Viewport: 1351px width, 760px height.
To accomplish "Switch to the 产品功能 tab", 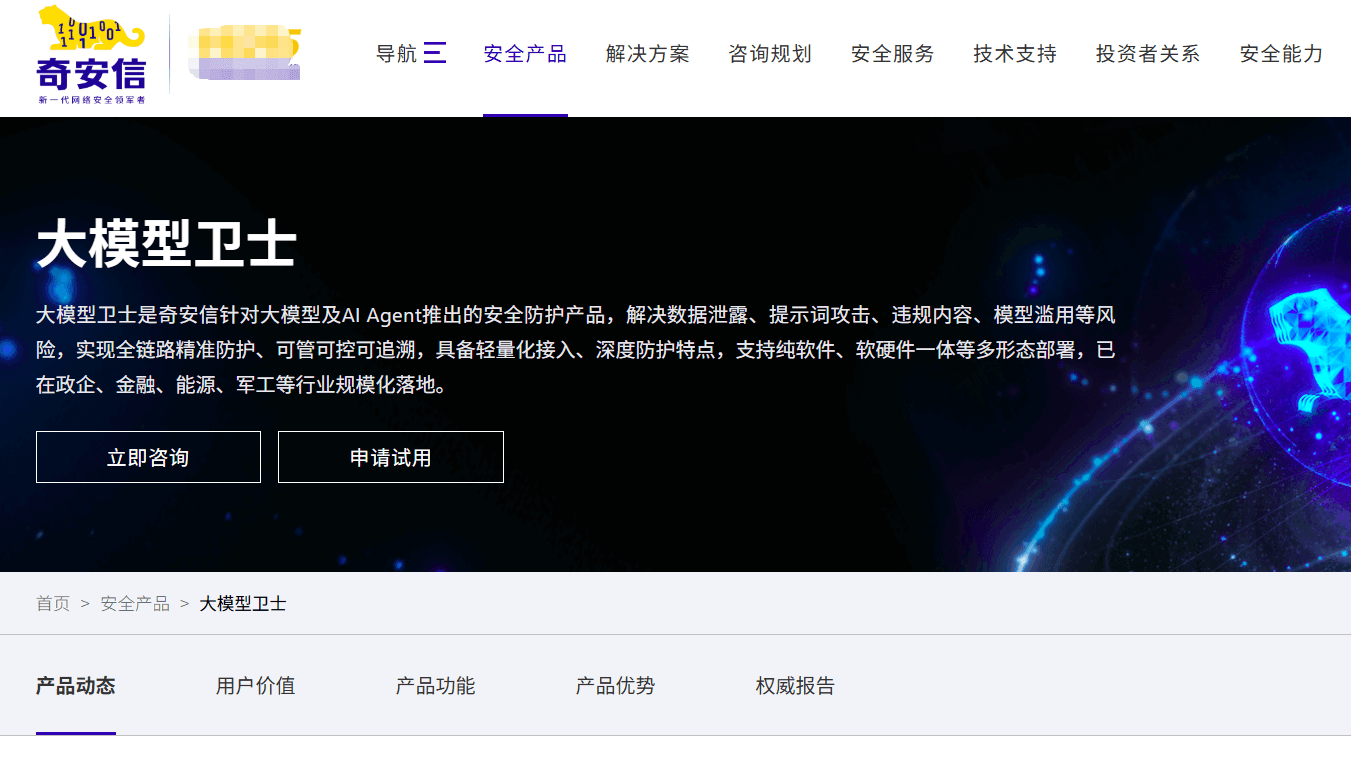I will pos(436,686).
